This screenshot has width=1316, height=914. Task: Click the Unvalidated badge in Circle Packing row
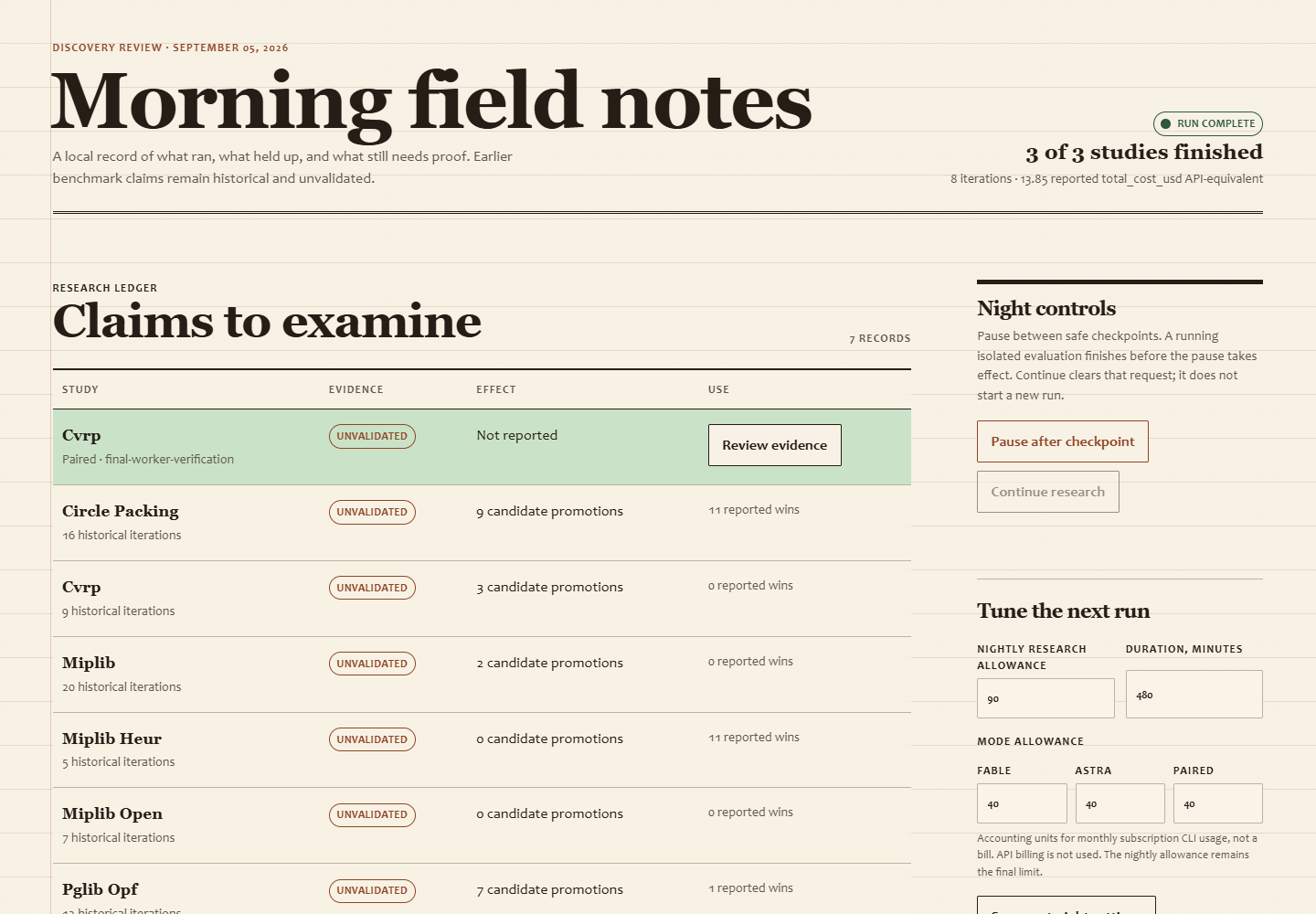pos(372,512)
